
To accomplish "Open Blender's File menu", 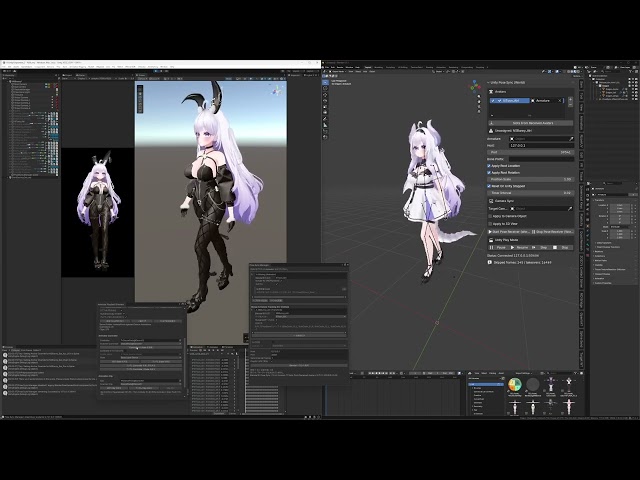I will click(327, 67).
